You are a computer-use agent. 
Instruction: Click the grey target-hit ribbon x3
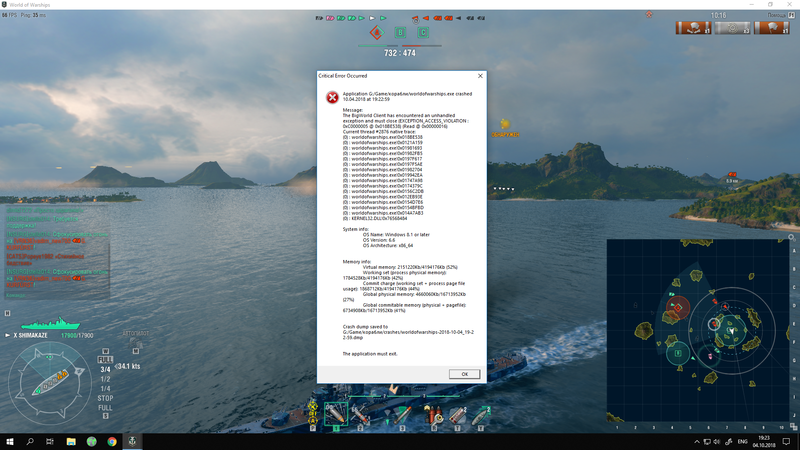(732, 28)
